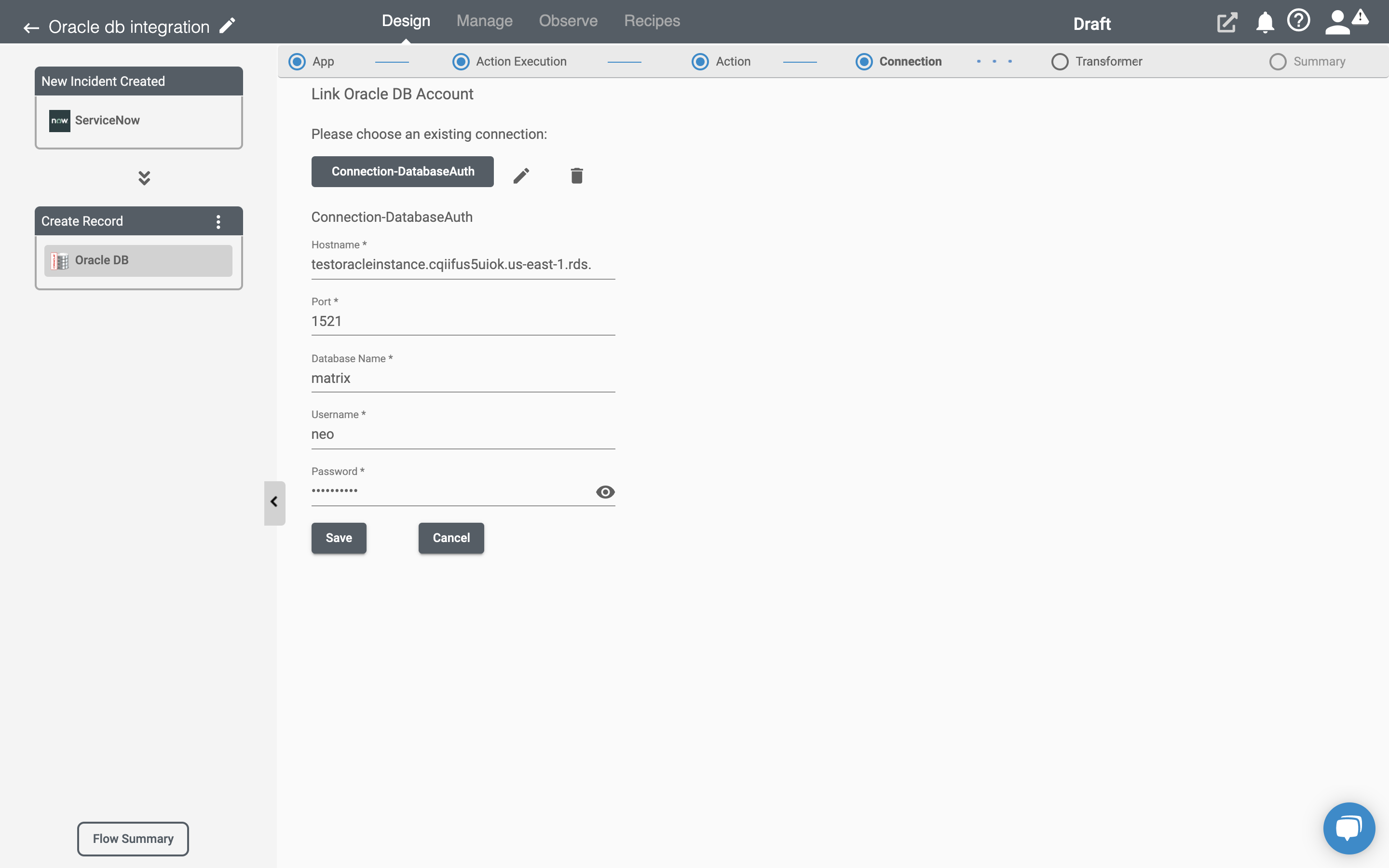Switch to the Design tab

(x=406, y=21)
